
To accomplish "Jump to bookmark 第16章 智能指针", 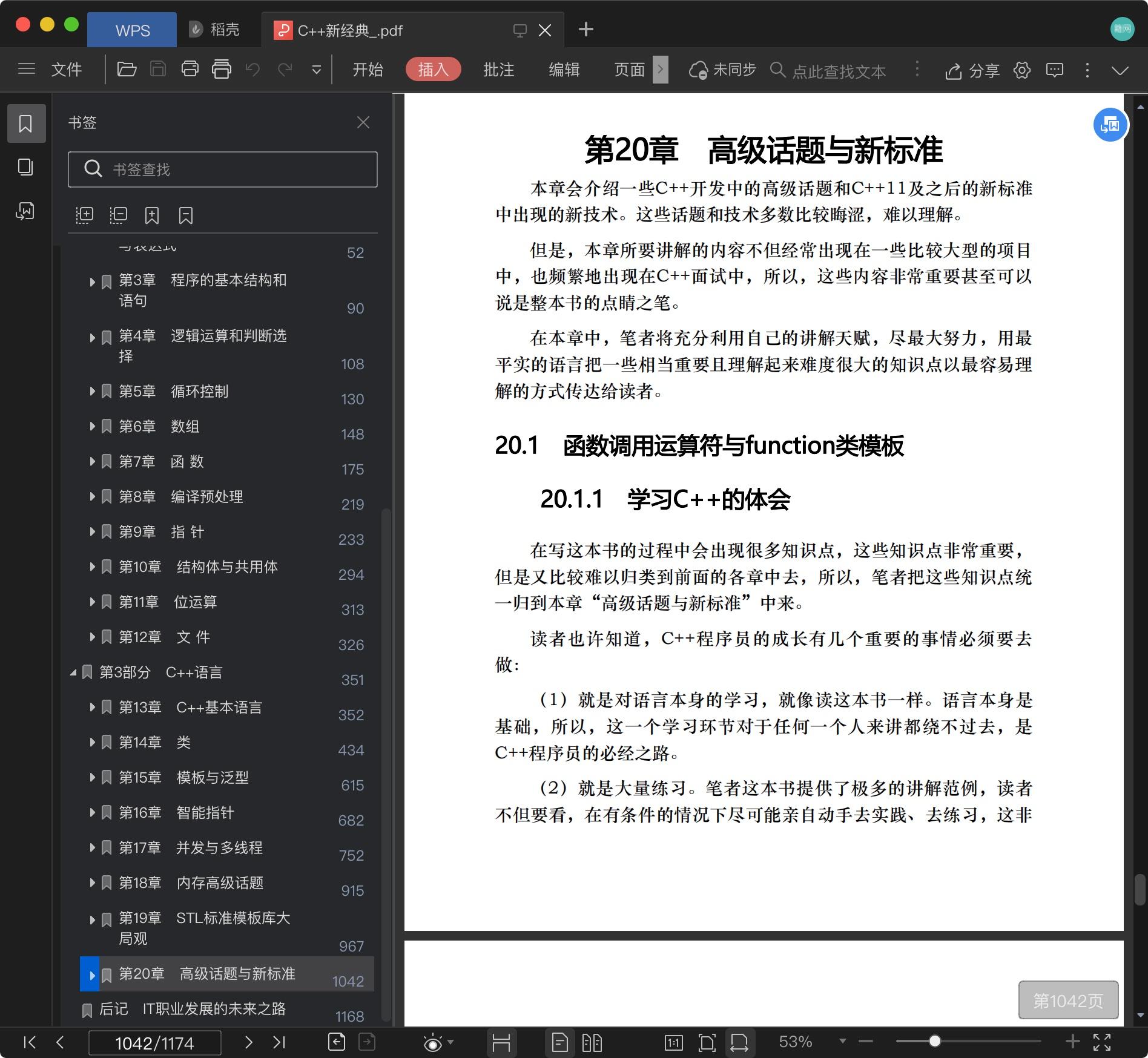I will pos(176,813).
